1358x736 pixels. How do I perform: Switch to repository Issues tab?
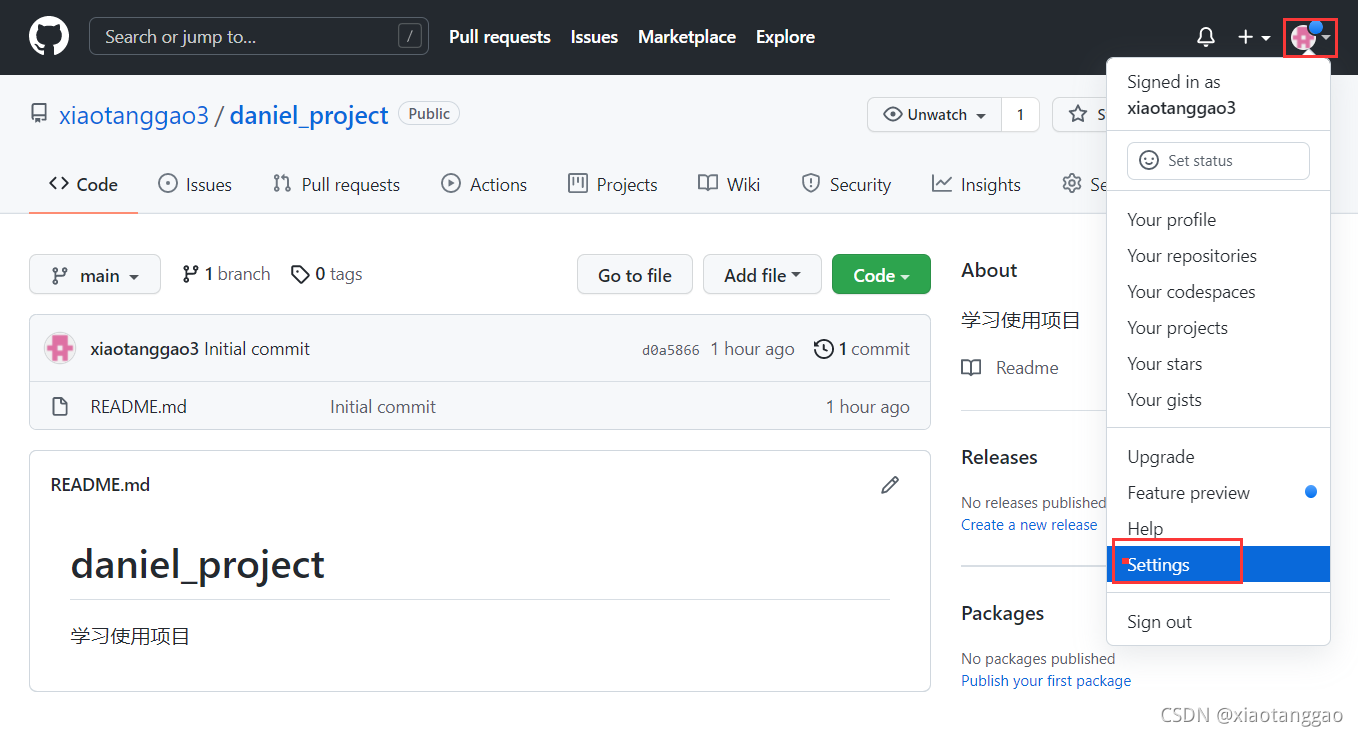tap(195, 184)
